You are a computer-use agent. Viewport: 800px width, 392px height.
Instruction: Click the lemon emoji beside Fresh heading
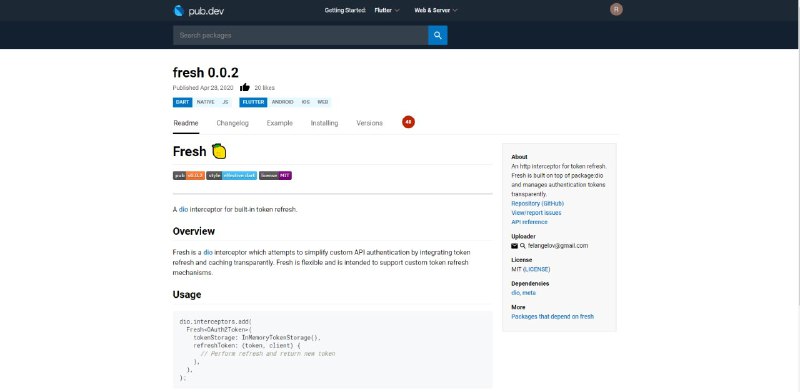pos(219,151)
